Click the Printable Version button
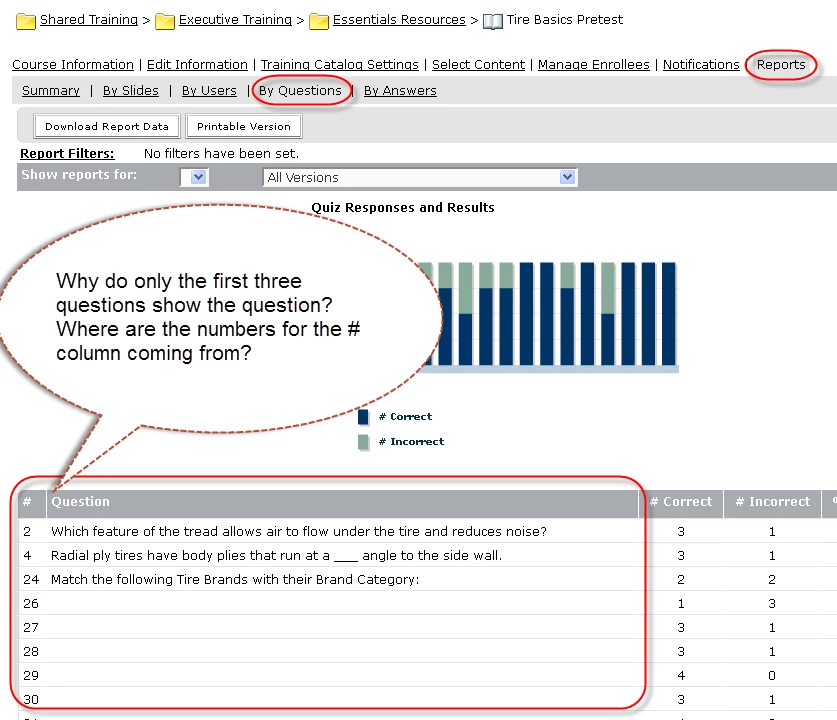The height and width of the screenshot is (720, 837). coord(244,126)
